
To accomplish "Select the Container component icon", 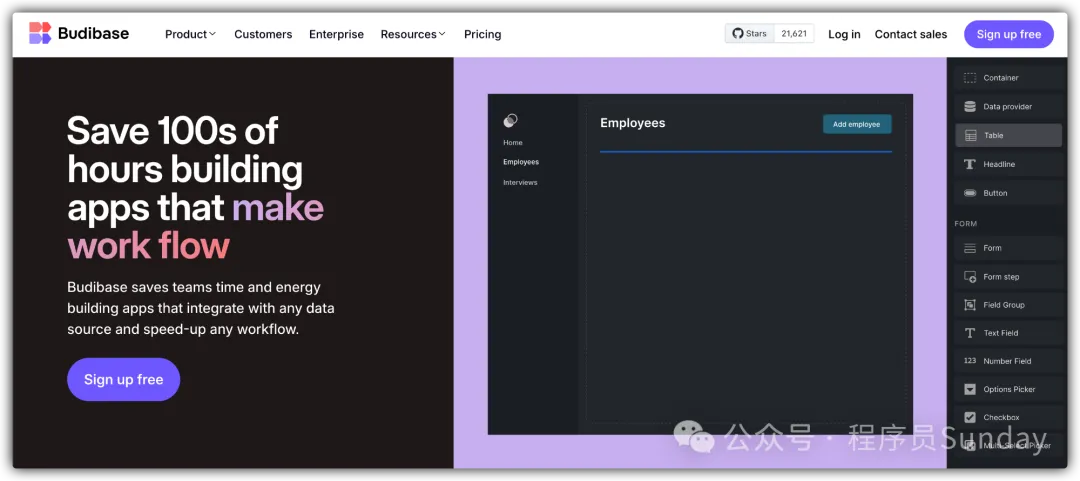I will (969, 78).
